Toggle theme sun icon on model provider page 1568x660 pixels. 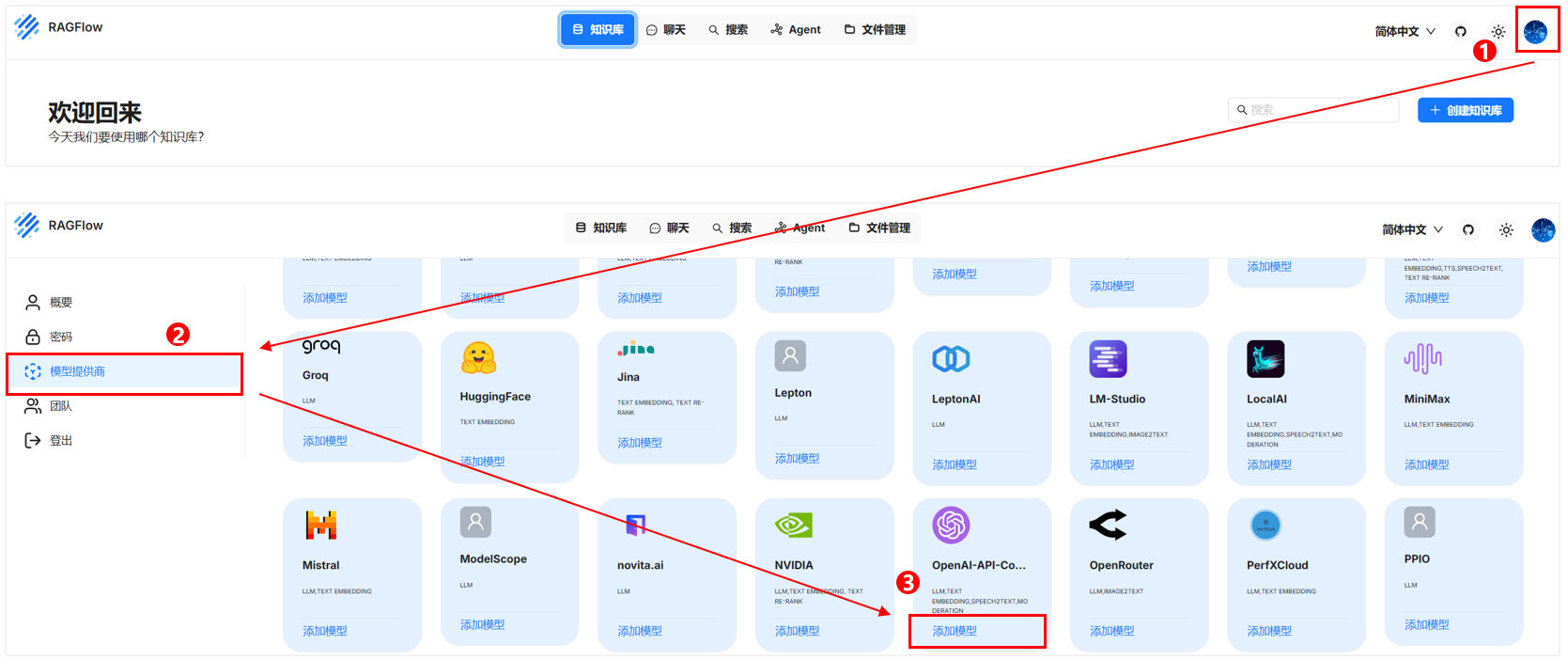[x=1506, y=229]
